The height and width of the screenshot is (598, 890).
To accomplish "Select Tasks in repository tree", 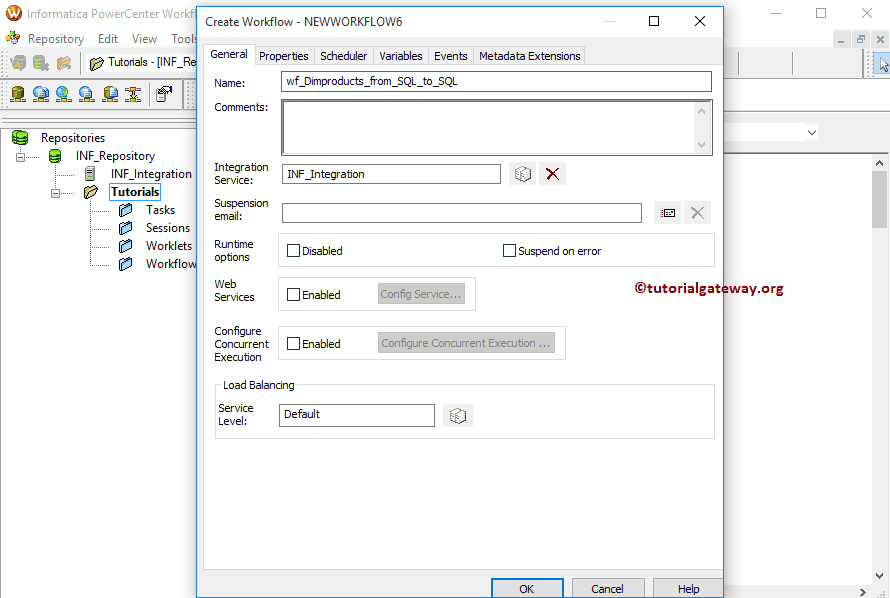I will (x=160, y=210).
